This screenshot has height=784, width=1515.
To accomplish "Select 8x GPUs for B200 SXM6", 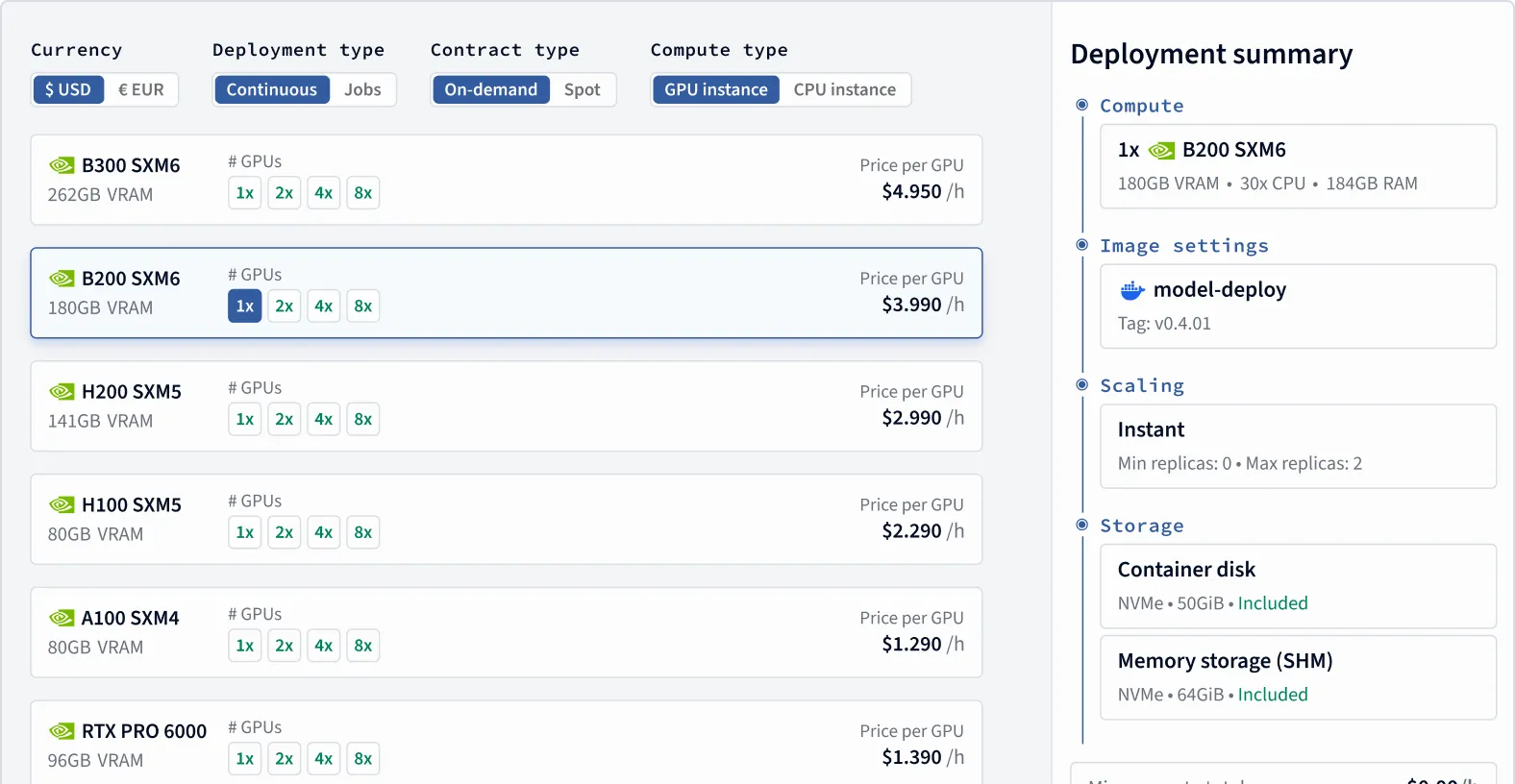I will tap(363, 306).
